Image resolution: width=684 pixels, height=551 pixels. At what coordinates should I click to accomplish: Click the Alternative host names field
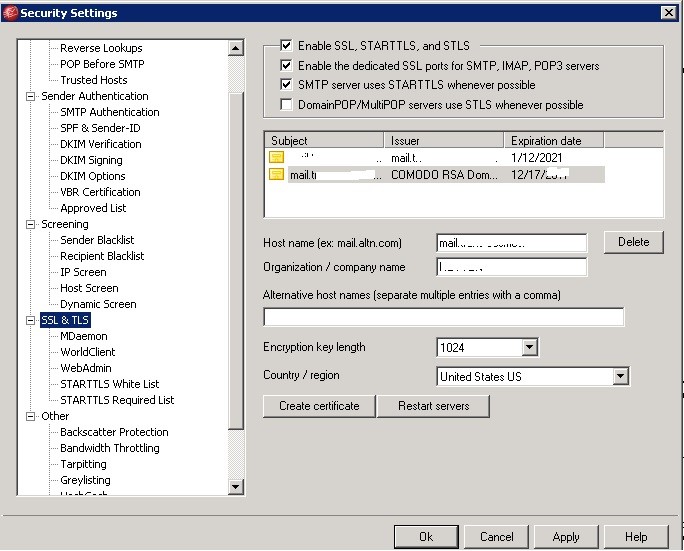tap(443, 317)
